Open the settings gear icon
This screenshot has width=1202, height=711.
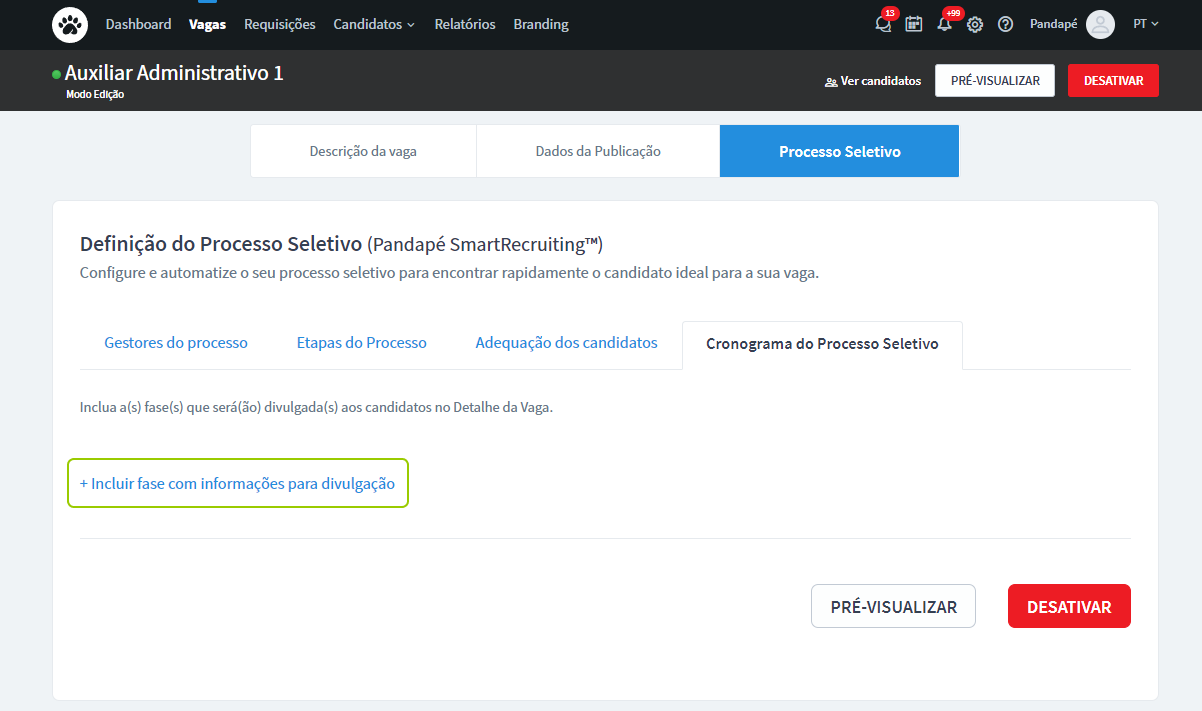click(975, 24)
